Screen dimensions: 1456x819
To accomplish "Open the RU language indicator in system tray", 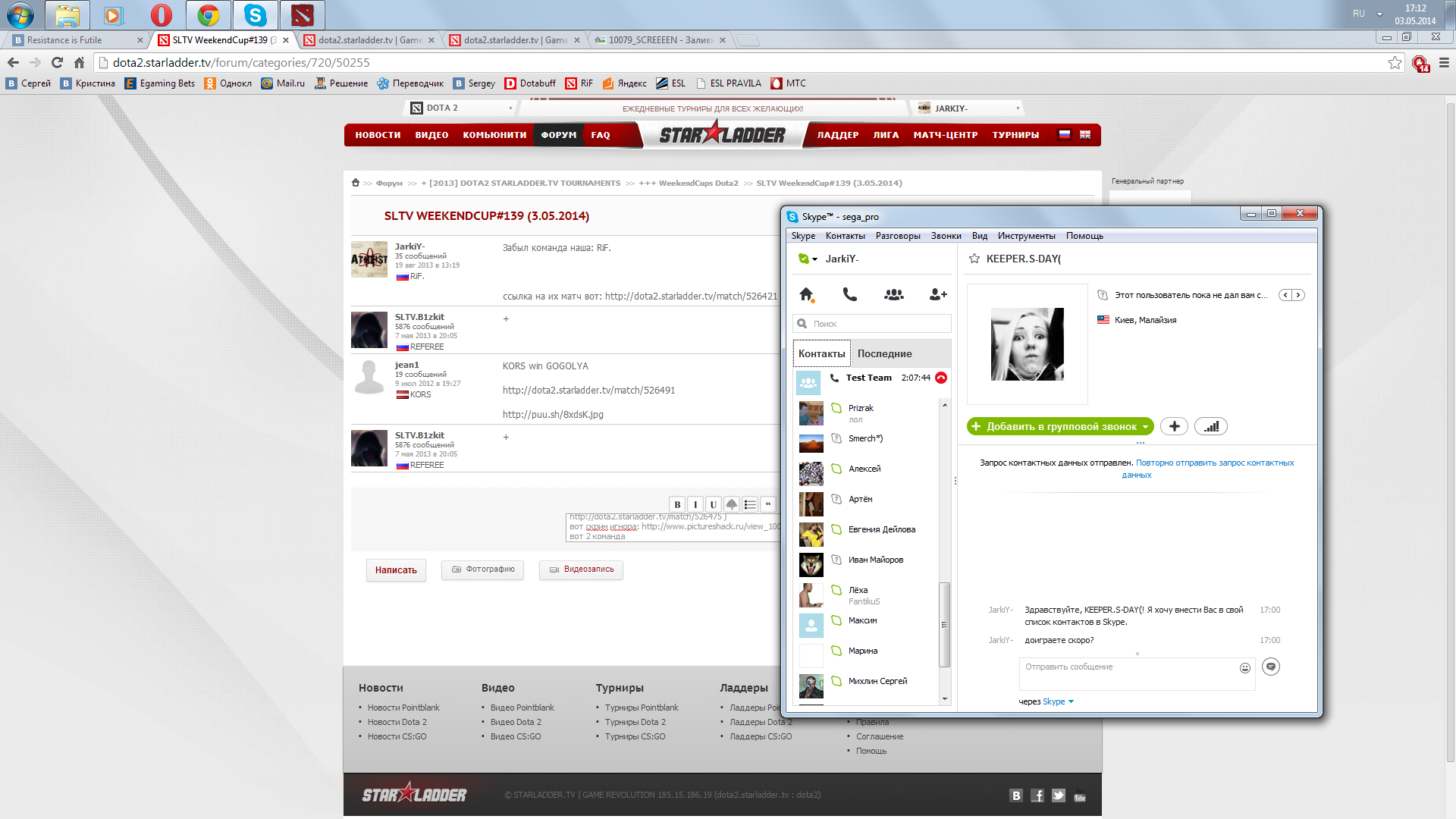I will 1358,14.
